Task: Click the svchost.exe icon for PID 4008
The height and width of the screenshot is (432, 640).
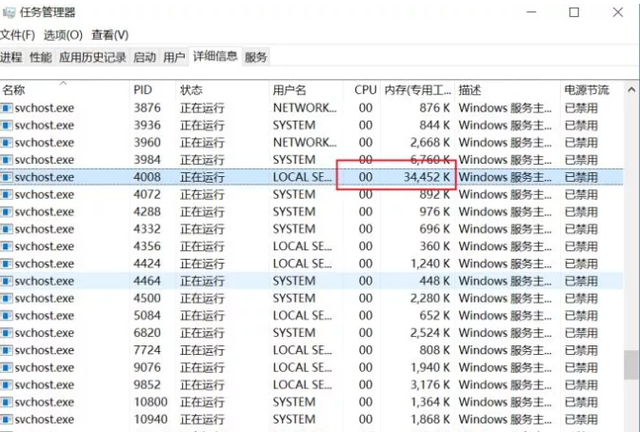Action: [7, 177]
